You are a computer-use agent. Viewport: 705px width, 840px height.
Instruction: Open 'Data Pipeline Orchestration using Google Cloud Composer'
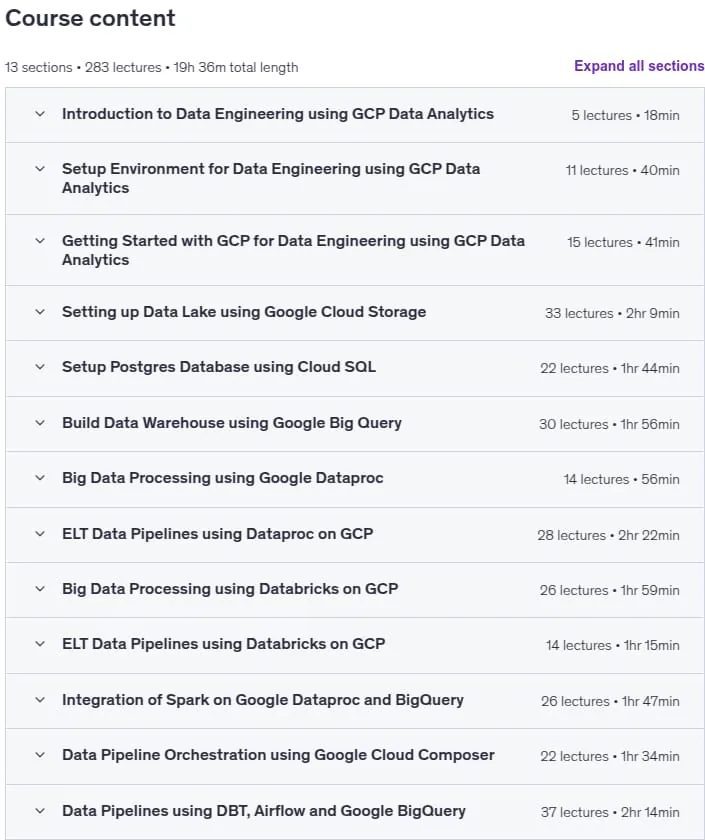278,755
